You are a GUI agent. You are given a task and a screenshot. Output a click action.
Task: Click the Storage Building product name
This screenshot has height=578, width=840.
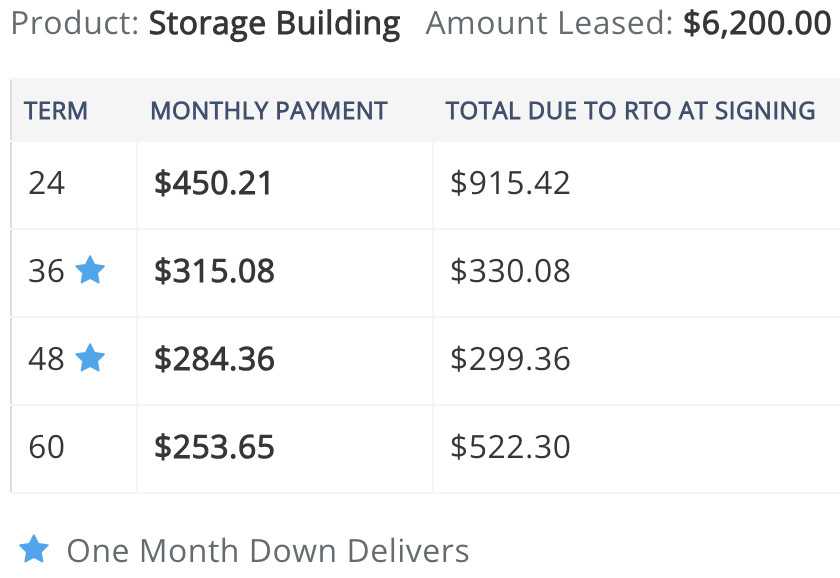click(x=274, y=23)
